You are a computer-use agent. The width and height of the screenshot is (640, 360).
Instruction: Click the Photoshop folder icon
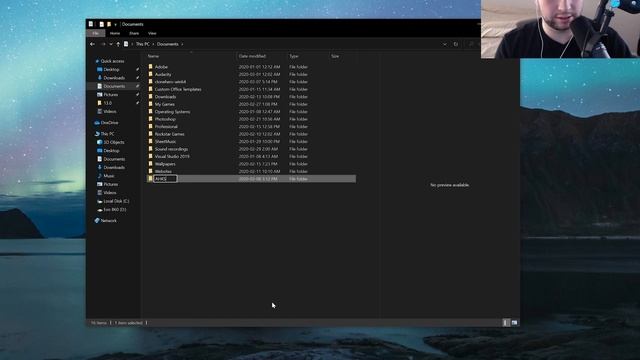150,119
